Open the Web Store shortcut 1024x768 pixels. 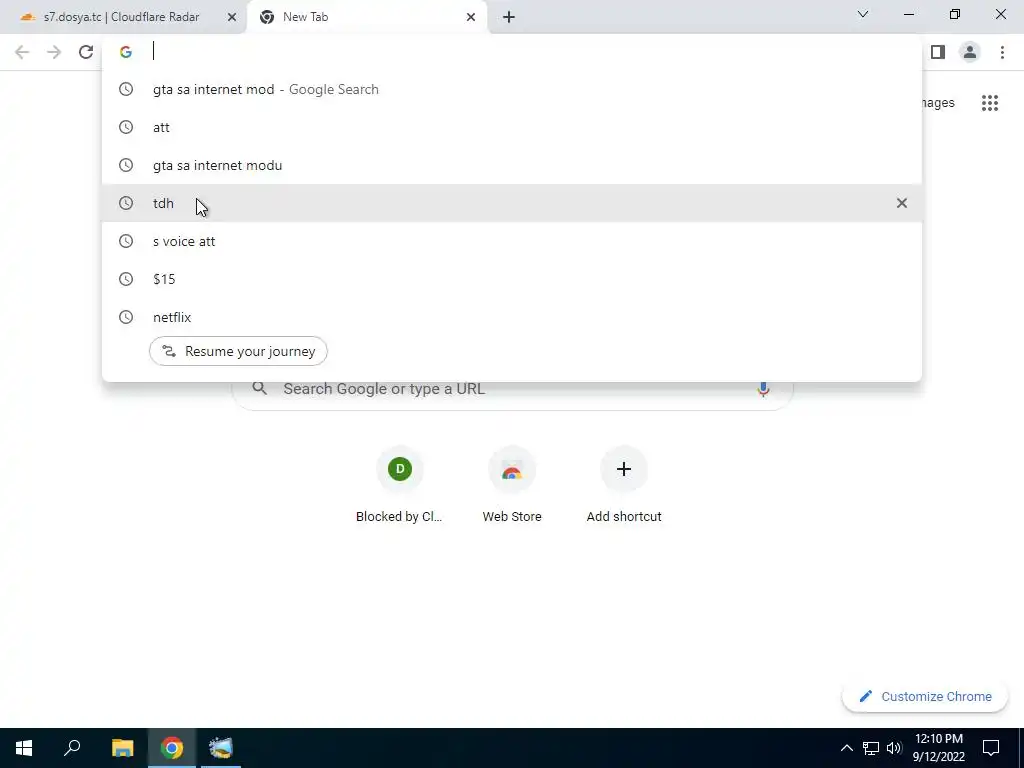(x=512, y=485)
